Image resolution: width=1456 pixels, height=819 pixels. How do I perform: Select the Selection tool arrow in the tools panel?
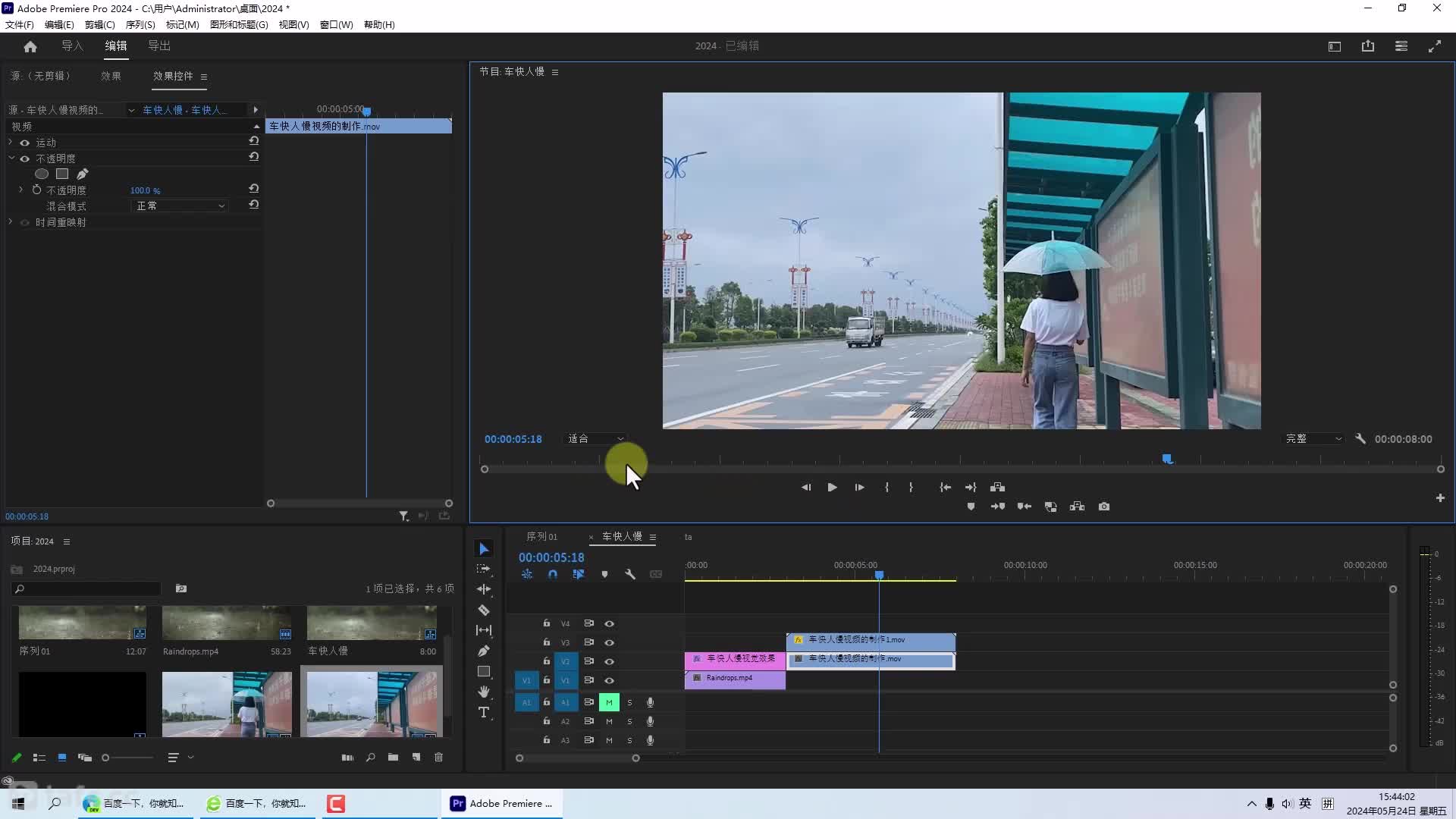[x=484, y=549]
